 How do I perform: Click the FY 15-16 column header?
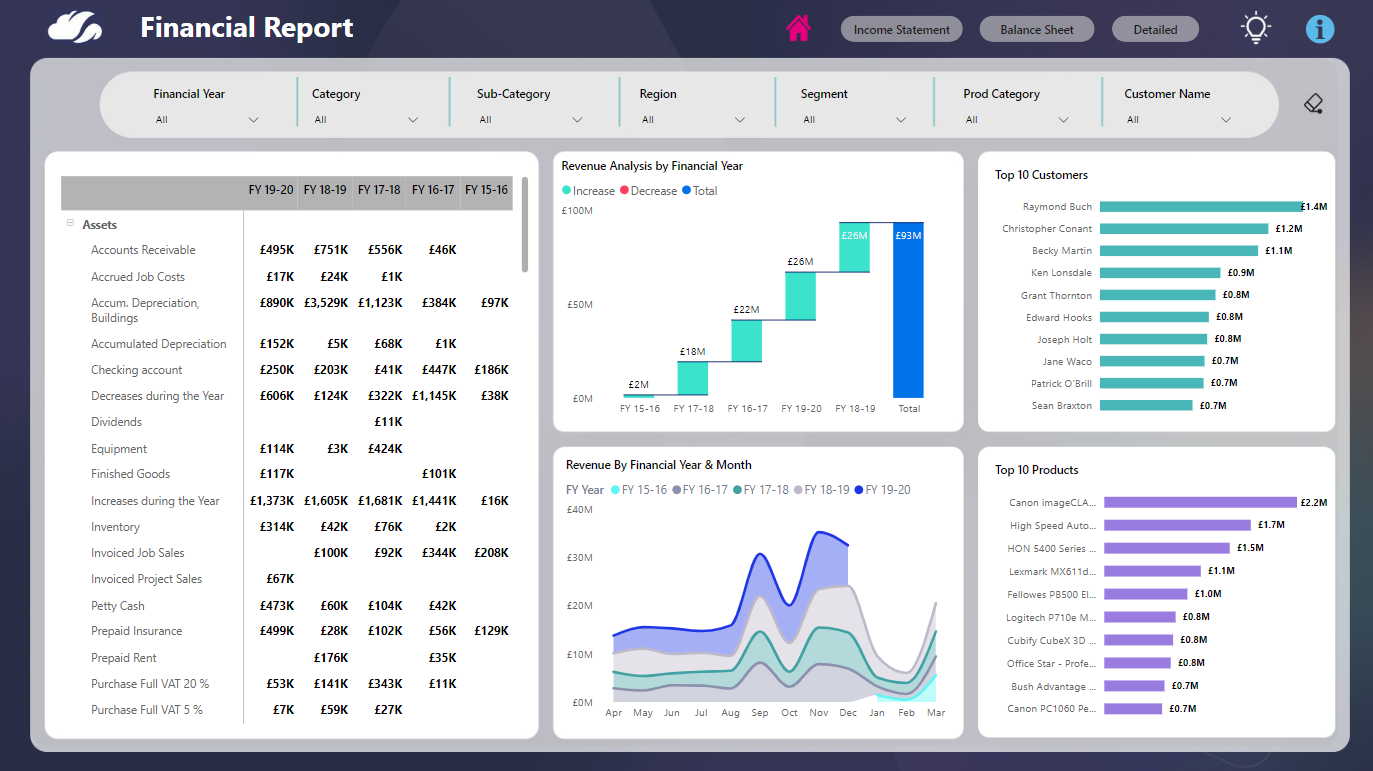[x=487, y=189]
